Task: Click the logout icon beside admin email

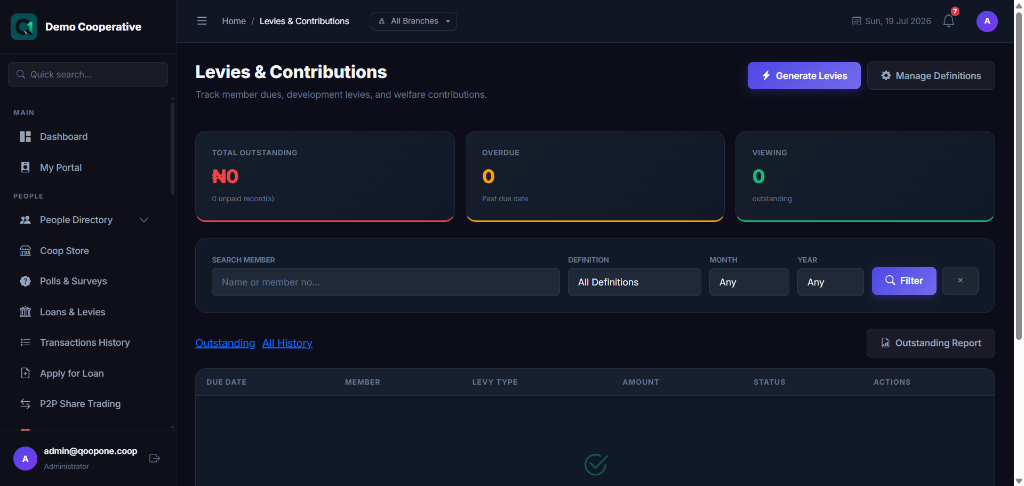Action: pyautogui.click(x=155, y=459)
